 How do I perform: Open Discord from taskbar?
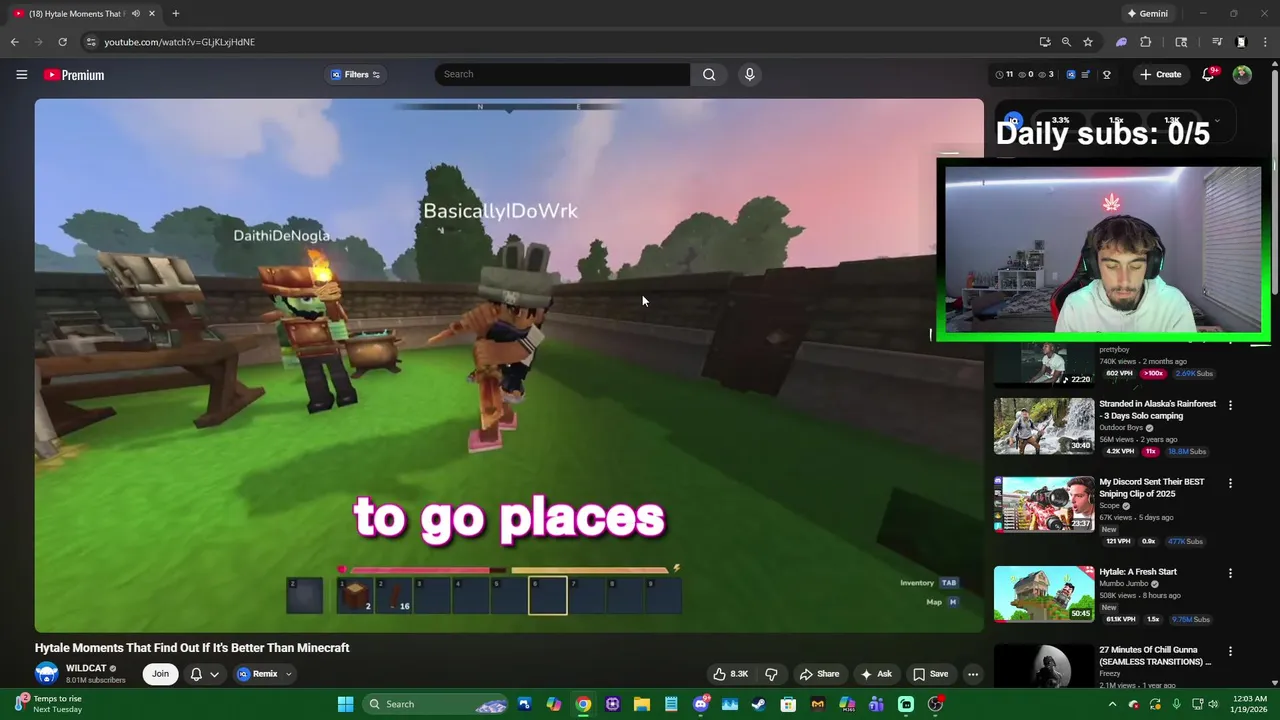coord(701,704)
